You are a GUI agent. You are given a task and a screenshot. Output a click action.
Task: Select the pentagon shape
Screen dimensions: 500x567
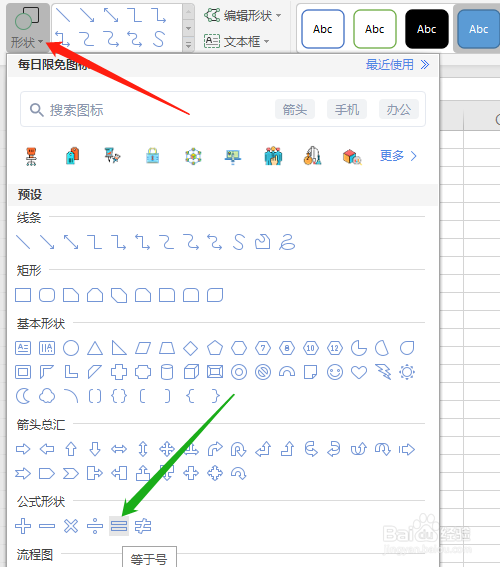tap(215, 348)
